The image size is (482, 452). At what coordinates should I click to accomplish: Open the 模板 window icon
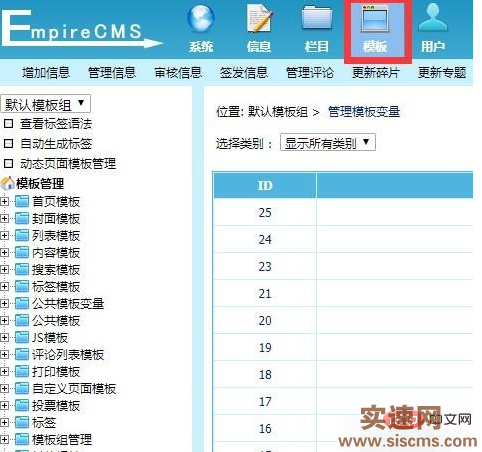click(x=375, y=19)
